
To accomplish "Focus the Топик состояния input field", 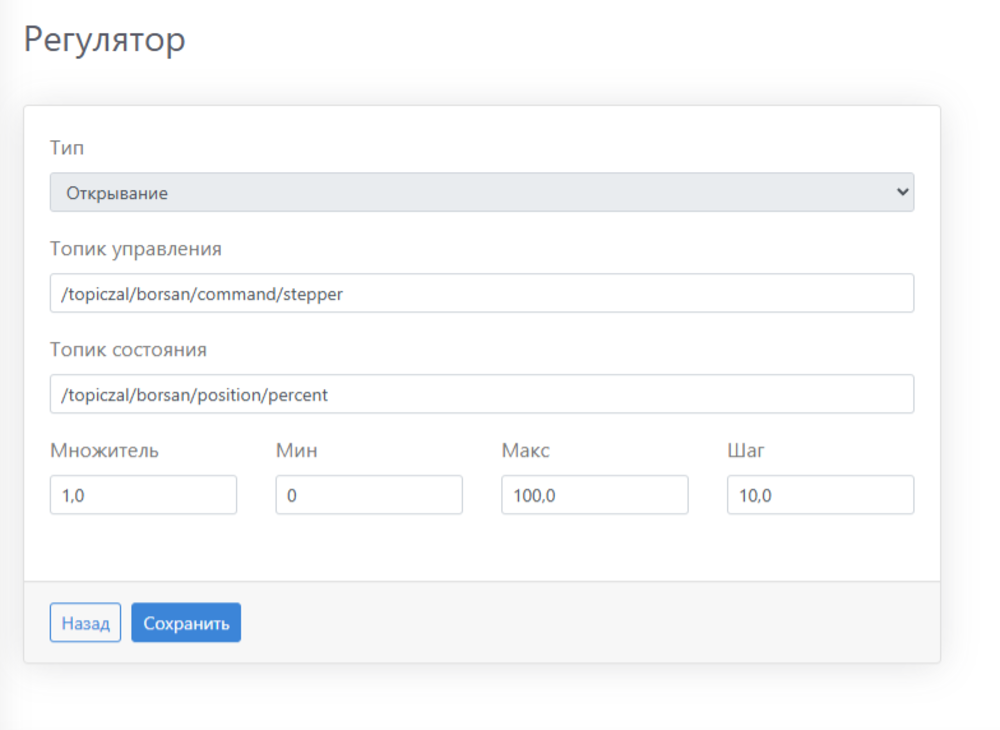I will [482, 394].
